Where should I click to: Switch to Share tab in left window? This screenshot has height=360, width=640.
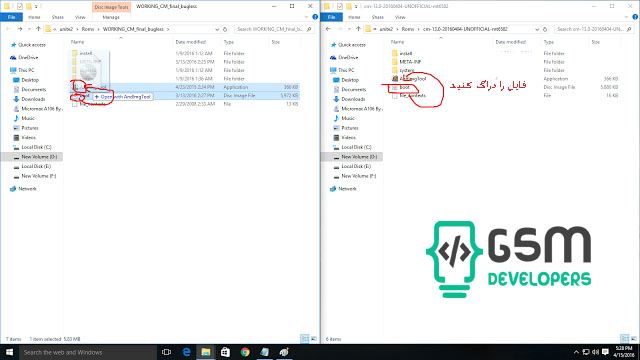[x=58, y=17]
